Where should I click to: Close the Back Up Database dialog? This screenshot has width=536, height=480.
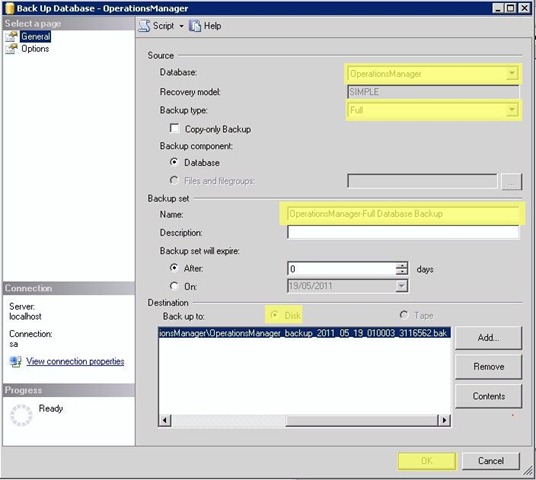click(524, 8)
